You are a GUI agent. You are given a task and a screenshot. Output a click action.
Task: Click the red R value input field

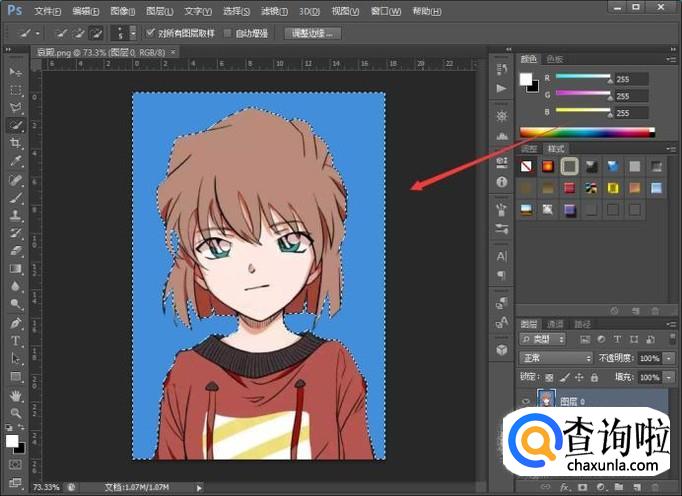630,79
